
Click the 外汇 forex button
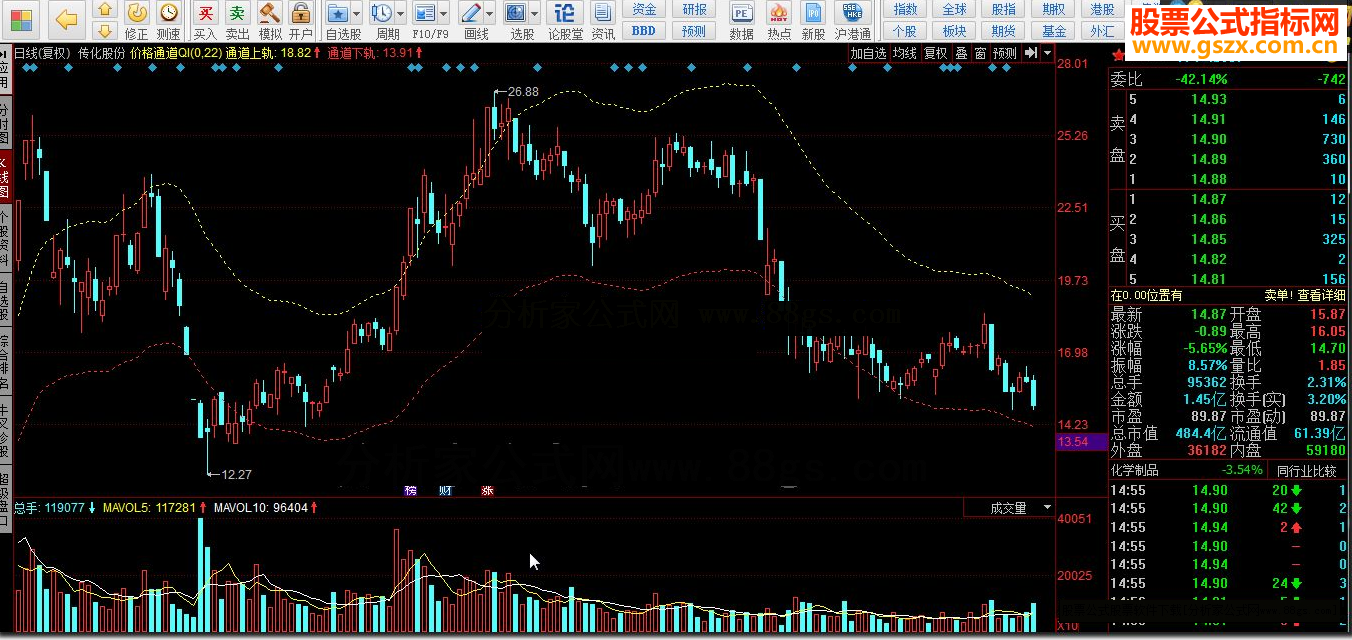(x=1102, y=30)
